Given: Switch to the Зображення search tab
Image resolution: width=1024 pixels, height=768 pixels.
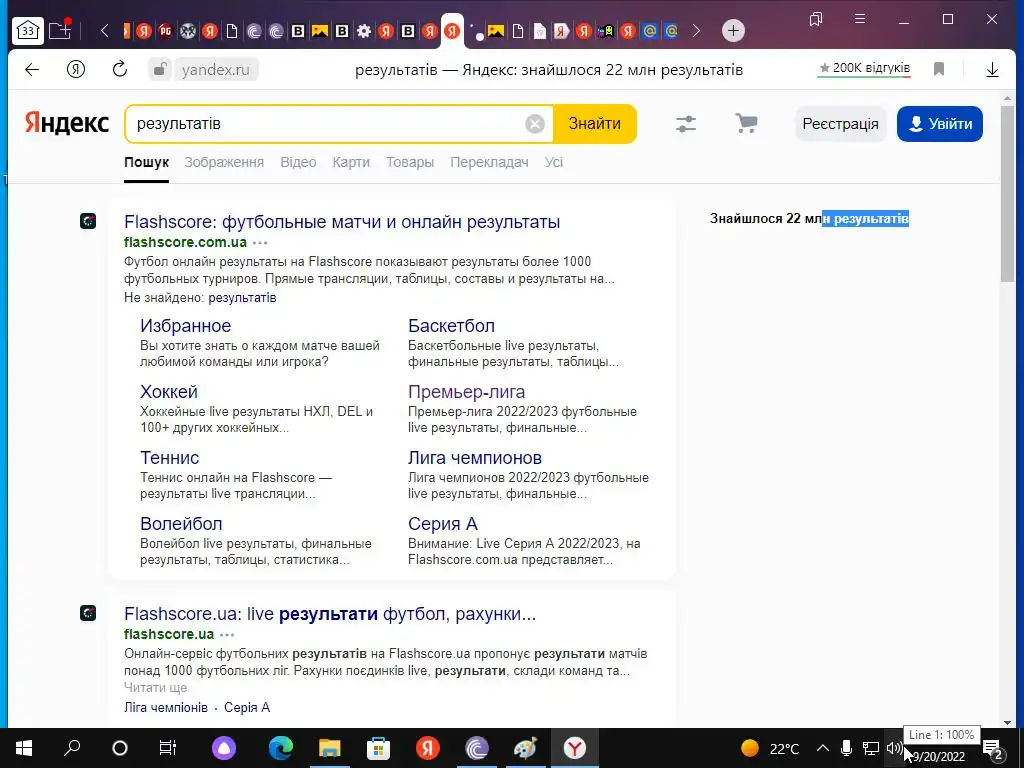Looking at the screenshot, I should pos(224,162).
